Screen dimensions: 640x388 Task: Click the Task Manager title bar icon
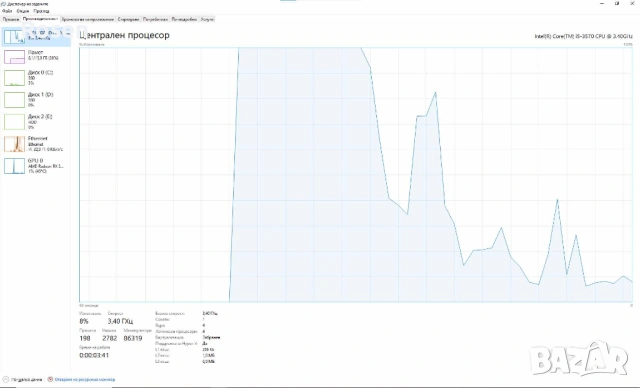click(4, 4)
